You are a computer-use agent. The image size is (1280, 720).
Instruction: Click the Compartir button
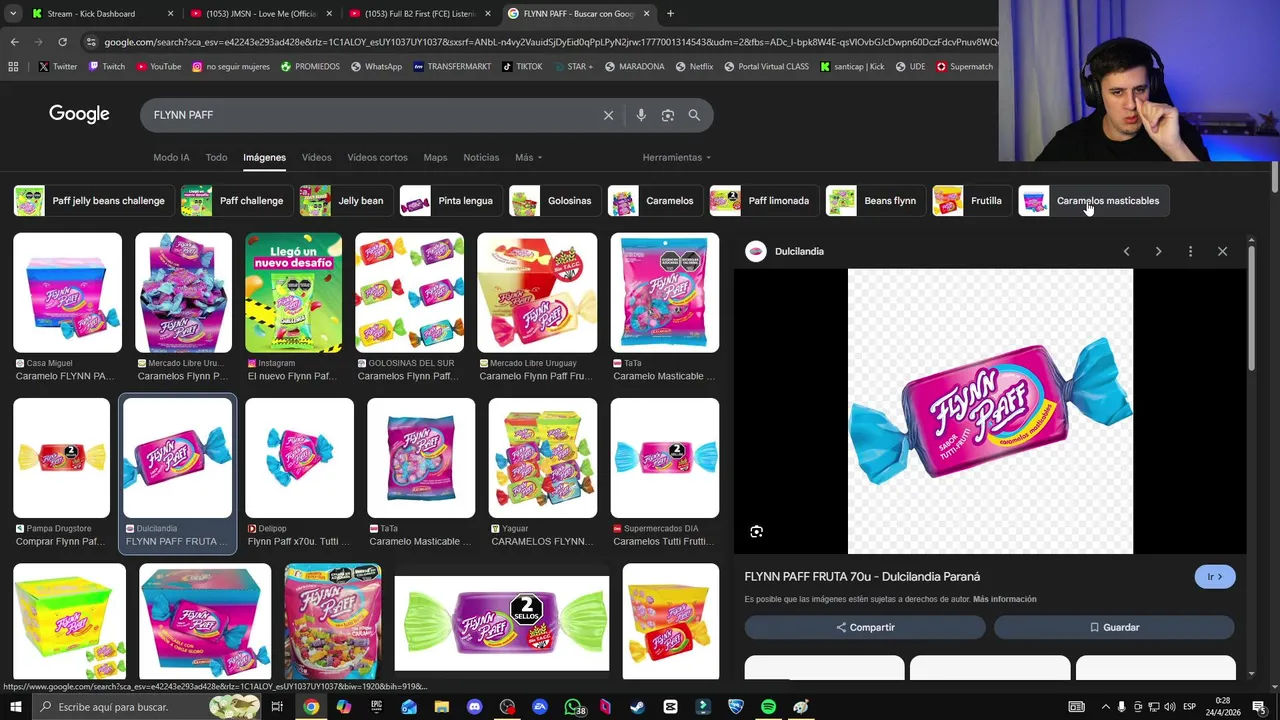pos(865,627)
